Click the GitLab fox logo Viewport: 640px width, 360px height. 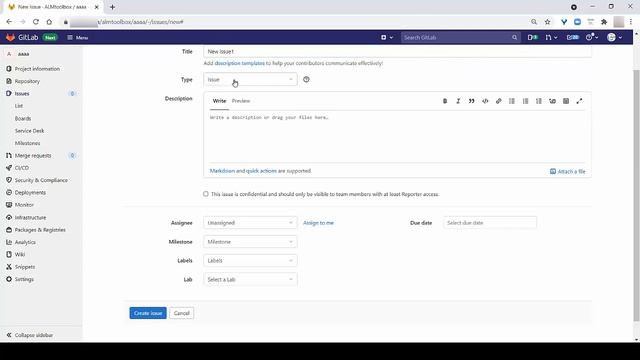[x=10, y=38]
